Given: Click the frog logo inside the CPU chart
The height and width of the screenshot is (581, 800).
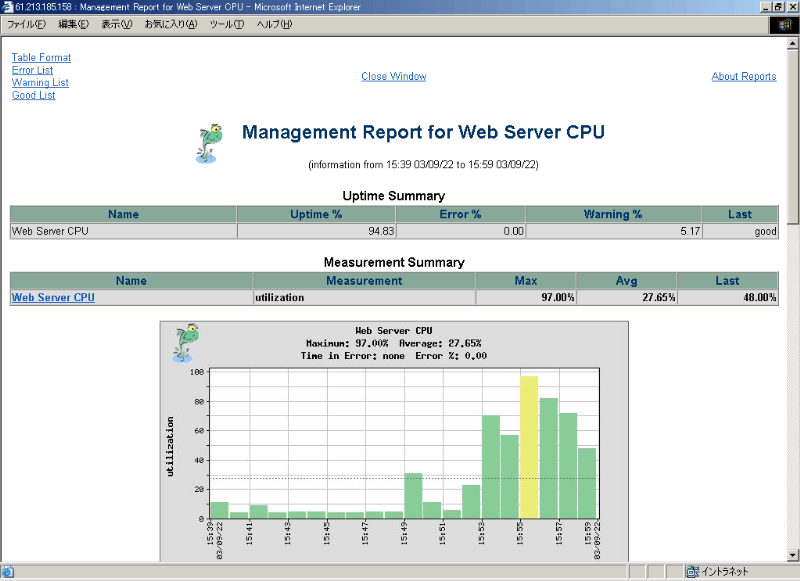Looking at the screenshot, I should click(x=186, y=345).
